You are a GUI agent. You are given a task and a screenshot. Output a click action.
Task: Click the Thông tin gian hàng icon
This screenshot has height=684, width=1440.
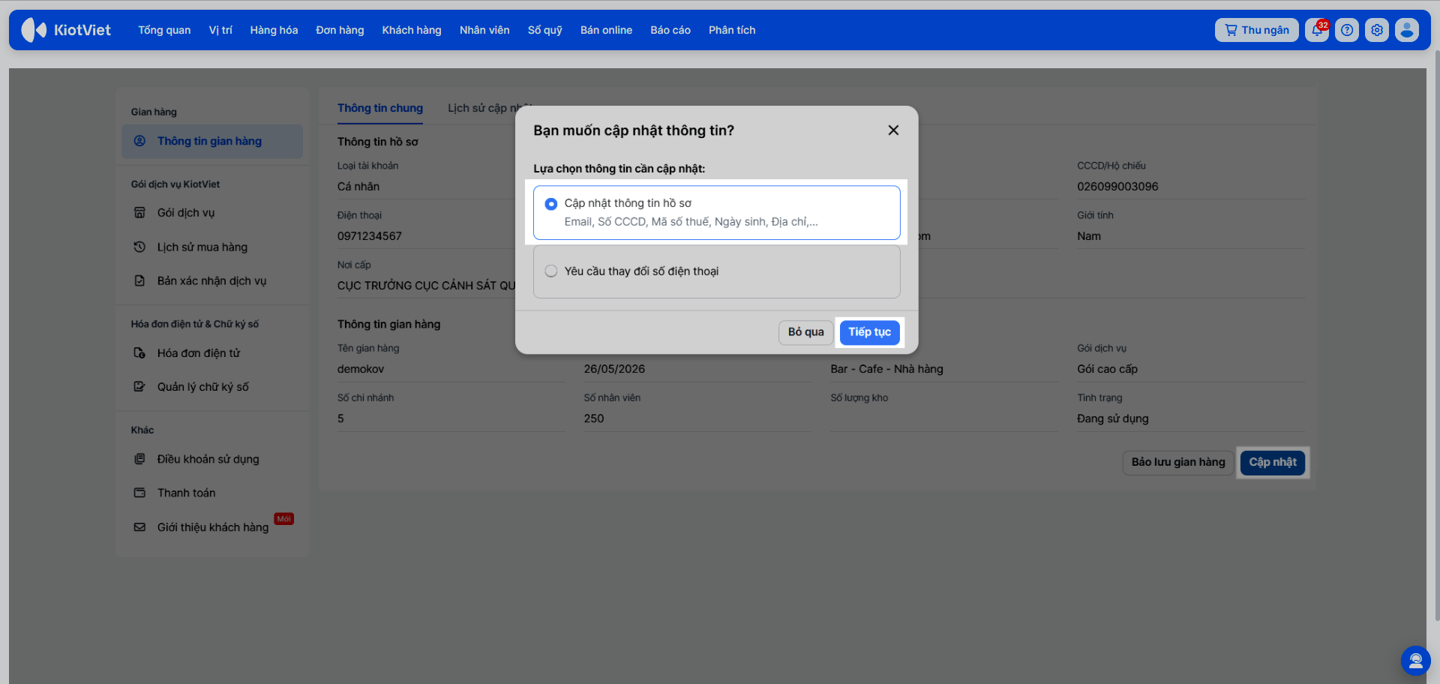140,141
